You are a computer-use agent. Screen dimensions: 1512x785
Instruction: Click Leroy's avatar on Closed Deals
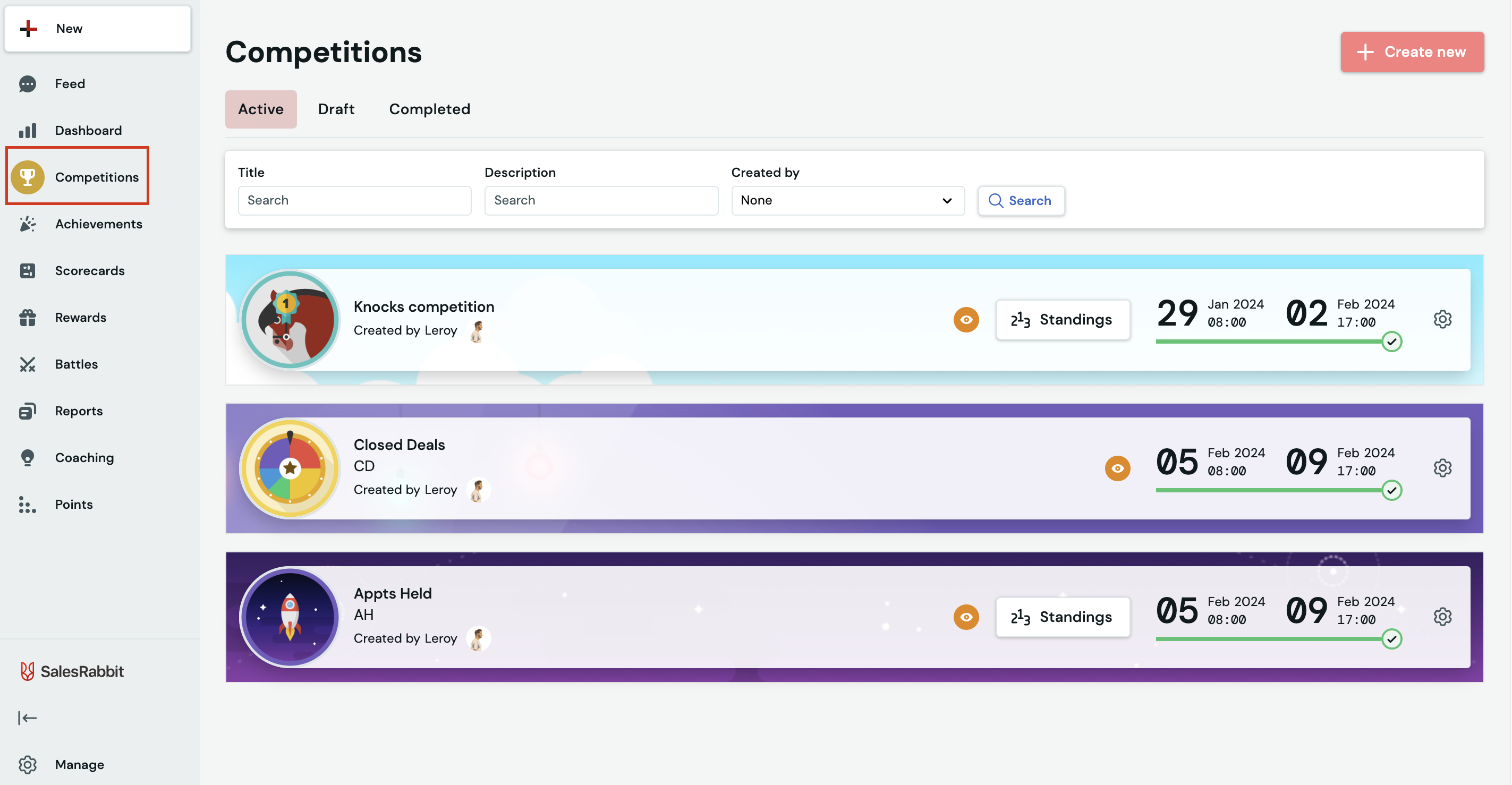coord(478,490)
